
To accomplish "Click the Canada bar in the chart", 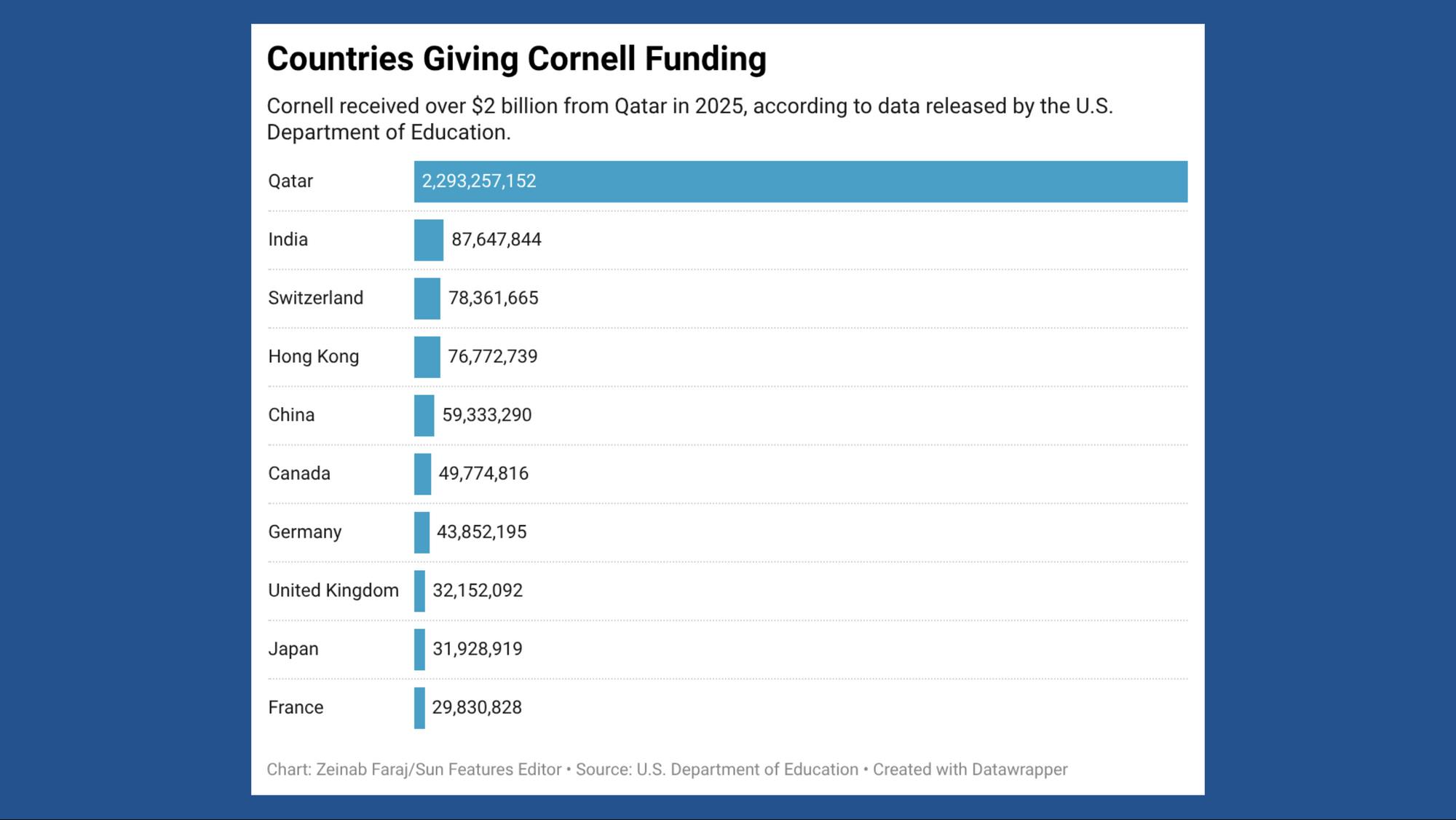I will pos(422,474).
